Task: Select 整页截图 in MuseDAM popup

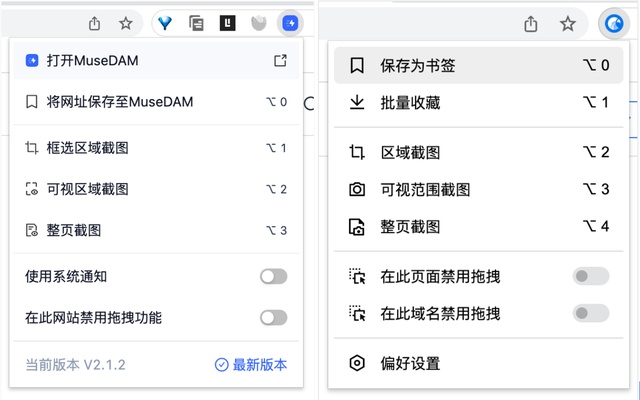Action: pyautogui.click(x=156, y=230)
